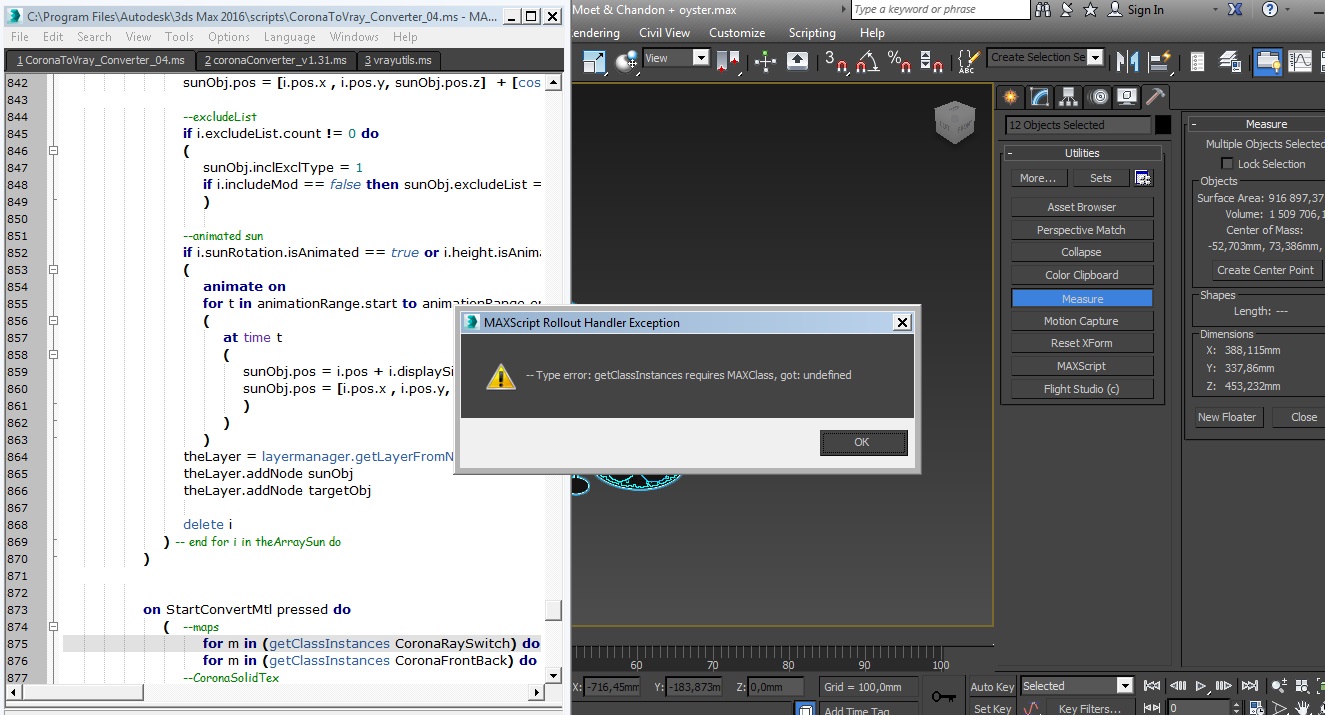Open the Hierarchy command panel tab
The height and width of the screenshot is (715, 1325).
coord(1069,97)
